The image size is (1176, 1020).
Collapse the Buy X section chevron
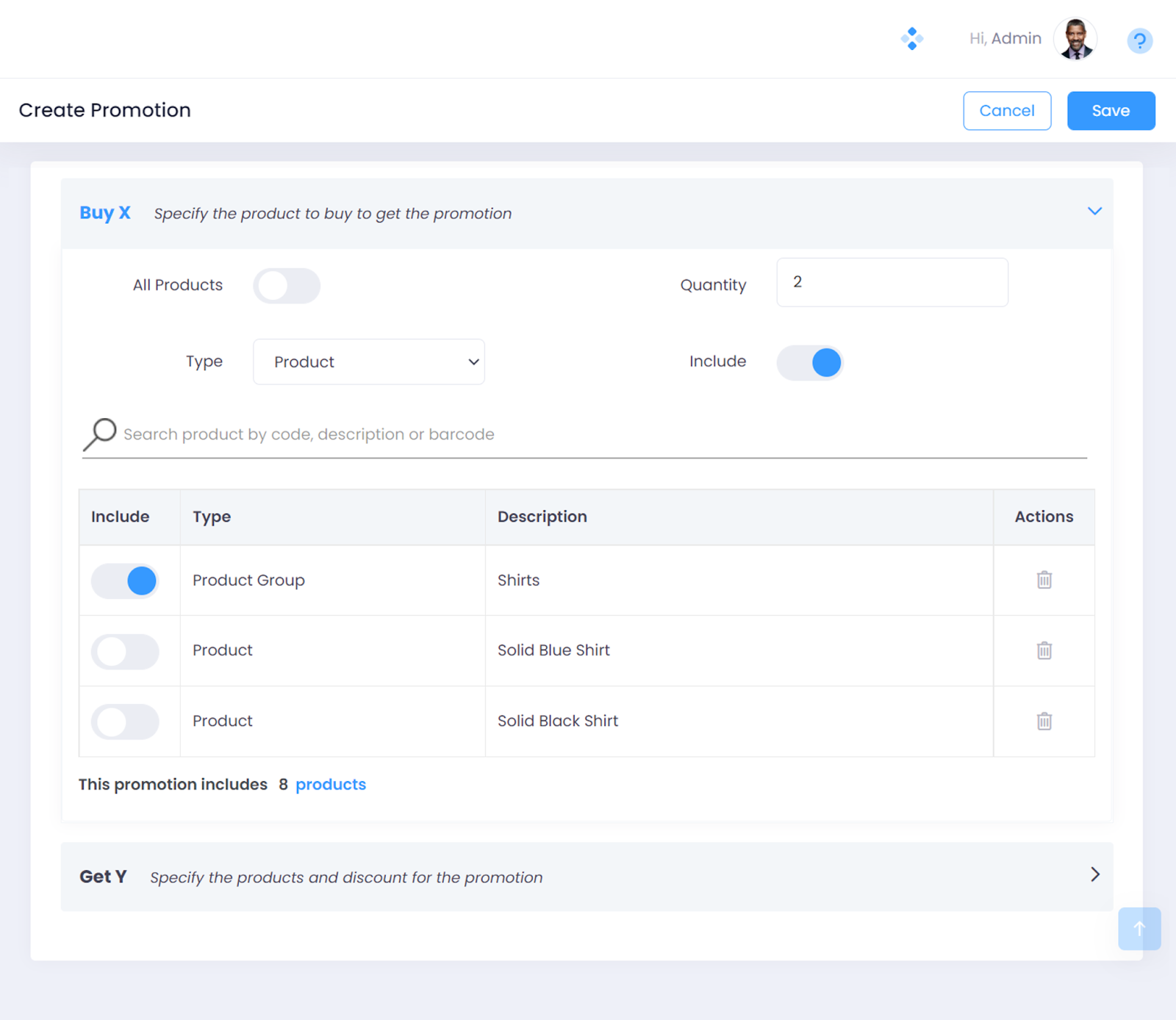coord(1094,212)
